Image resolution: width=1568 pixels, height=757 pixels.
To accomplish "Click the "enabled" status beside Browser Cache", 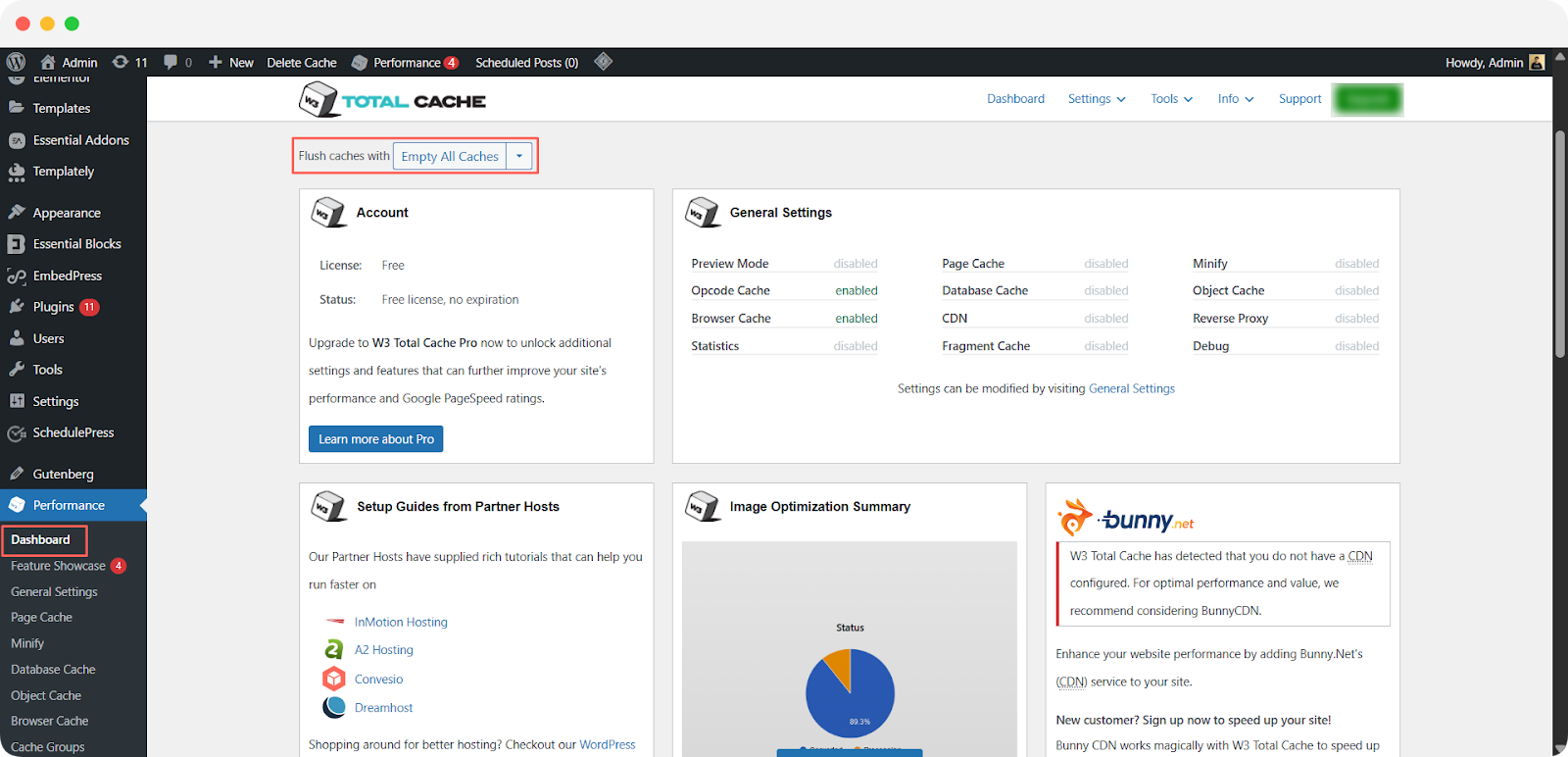I will (857, 318).
